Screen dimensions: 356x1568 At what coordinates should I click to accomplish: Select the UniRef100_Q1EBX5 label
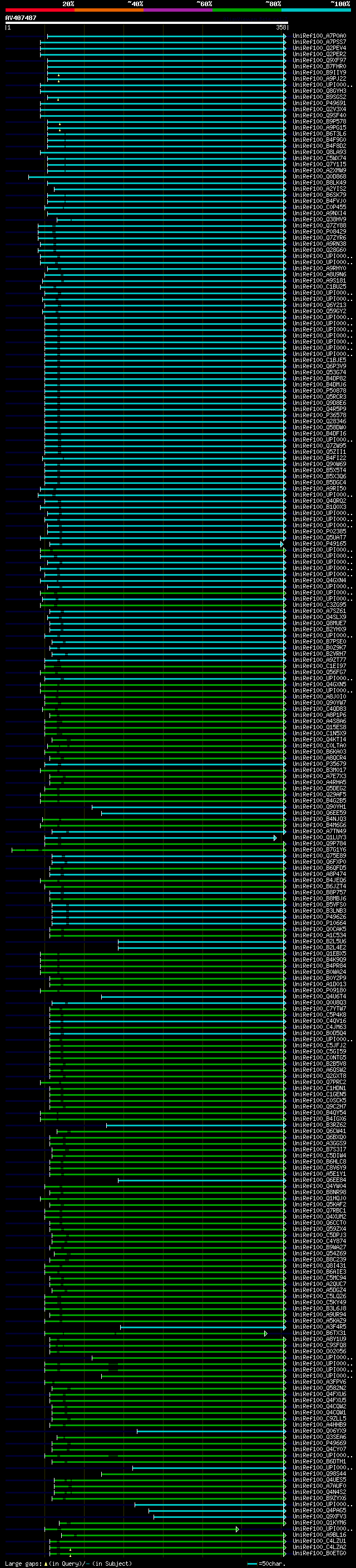[x=319, y=954]
